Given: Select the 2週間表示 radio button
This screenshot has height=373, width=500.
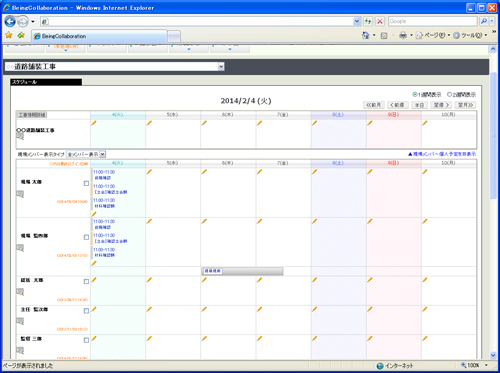Looking at the screenshot, I should (x=449, y=94).
